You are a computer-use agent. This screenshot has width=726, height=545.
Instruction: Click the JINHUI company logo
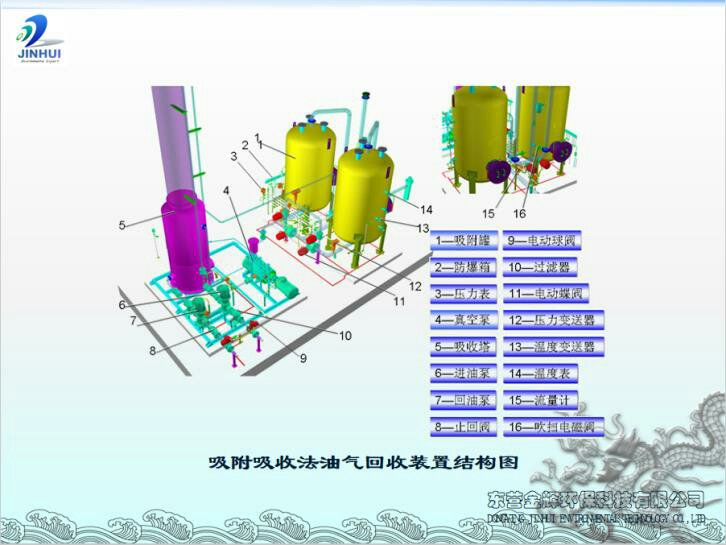click(x=40, y=40)
